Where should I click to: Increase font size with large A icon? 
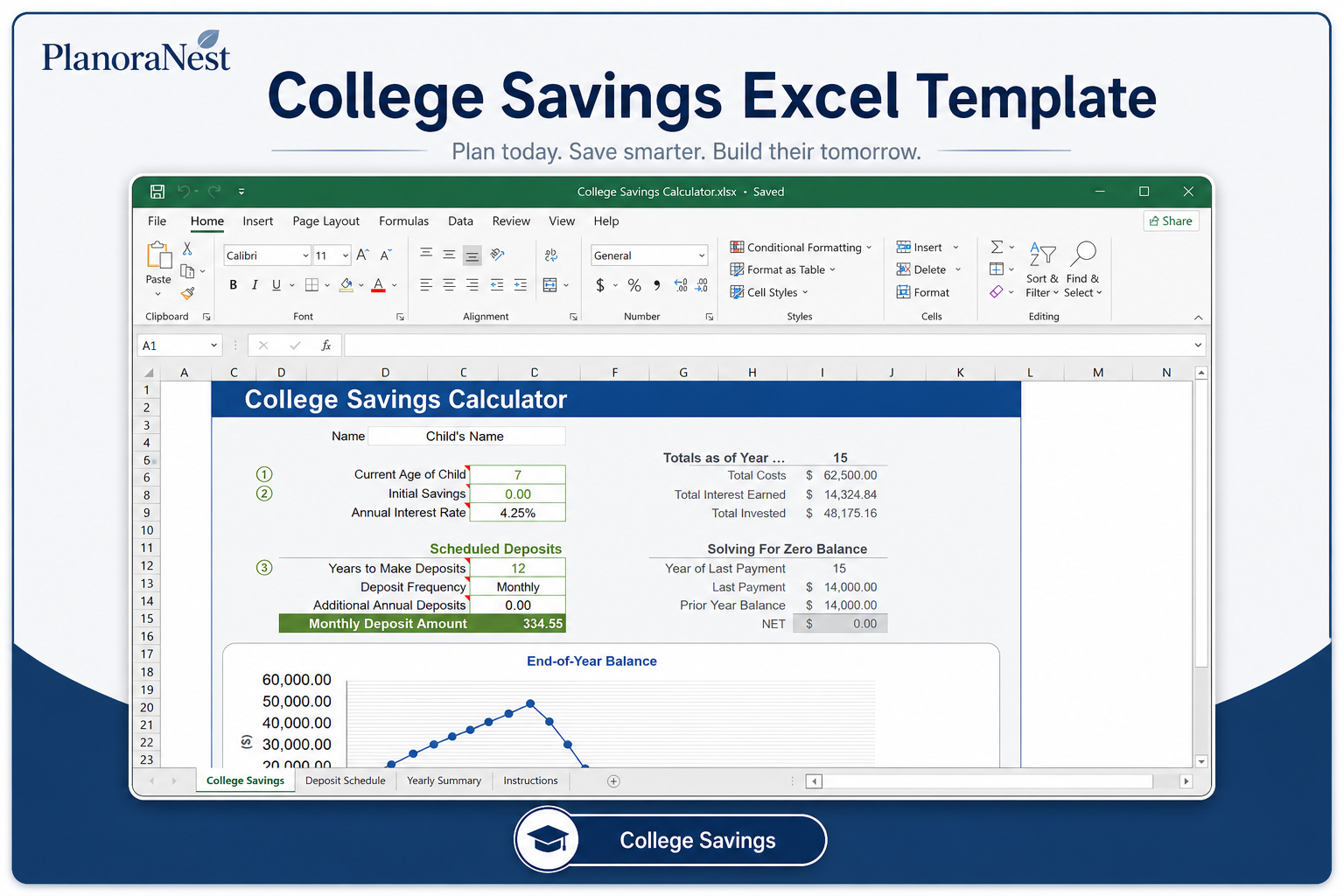[362, 255]
